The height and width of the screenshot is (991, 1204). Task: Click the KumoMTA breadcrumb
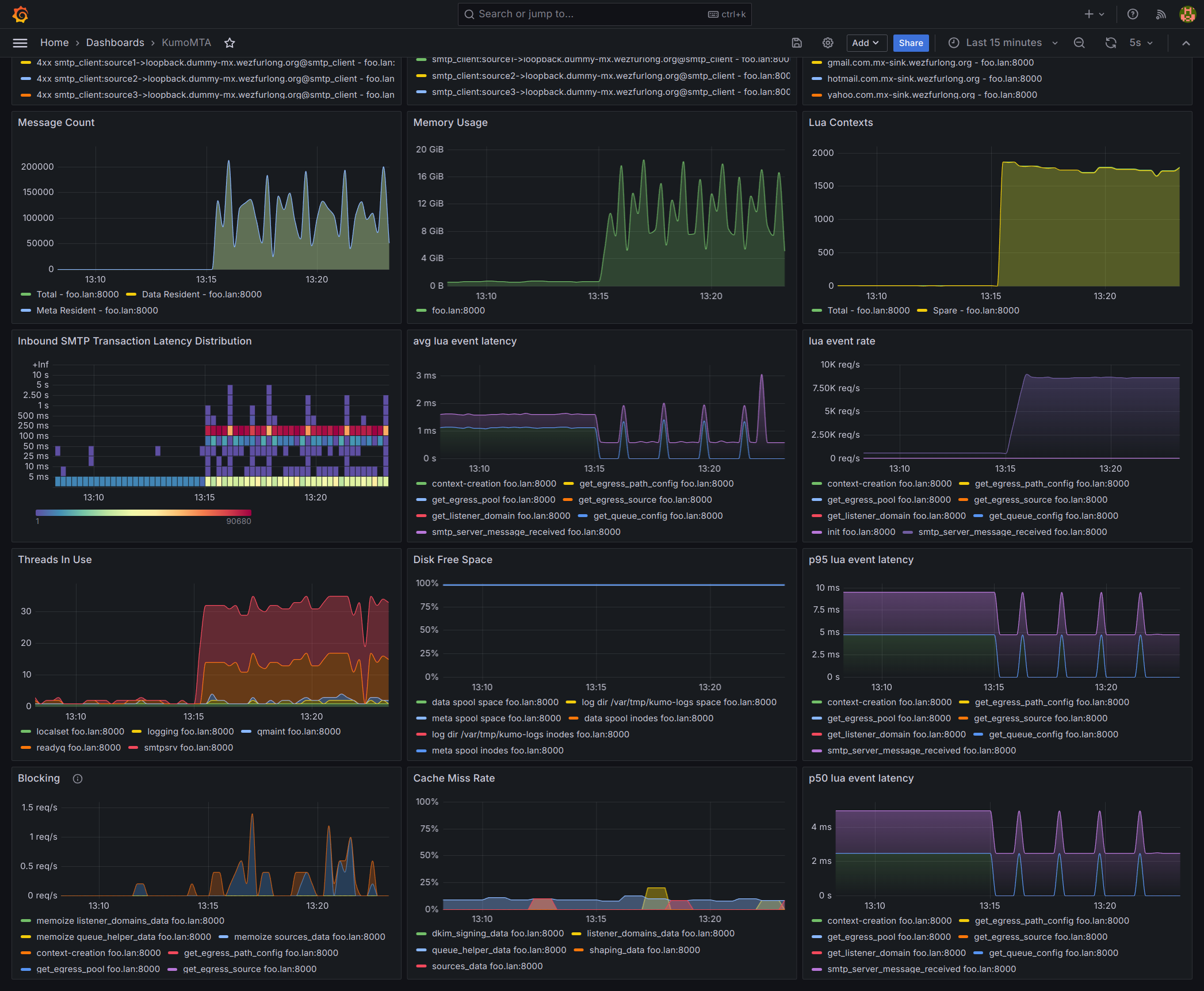coord(186,43)
